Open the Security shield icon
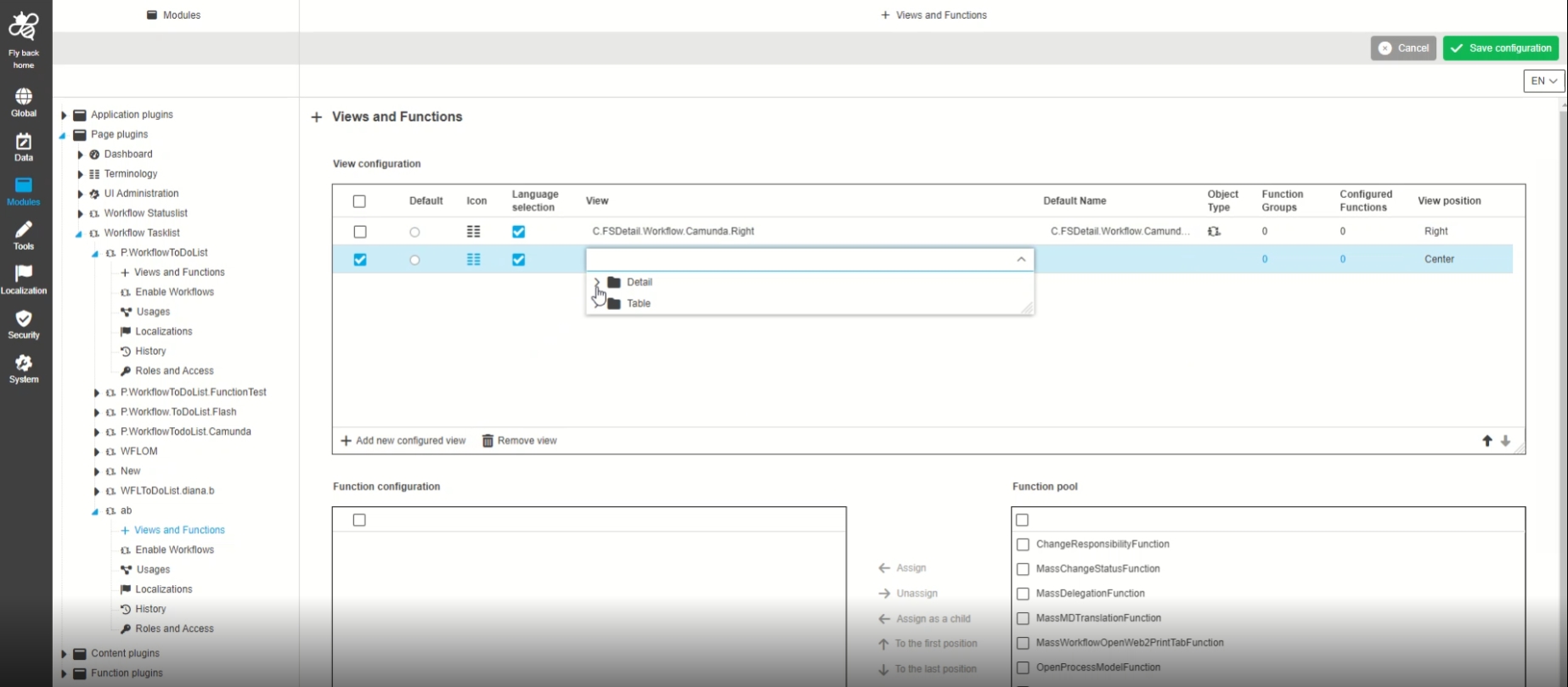 (24, 324)
